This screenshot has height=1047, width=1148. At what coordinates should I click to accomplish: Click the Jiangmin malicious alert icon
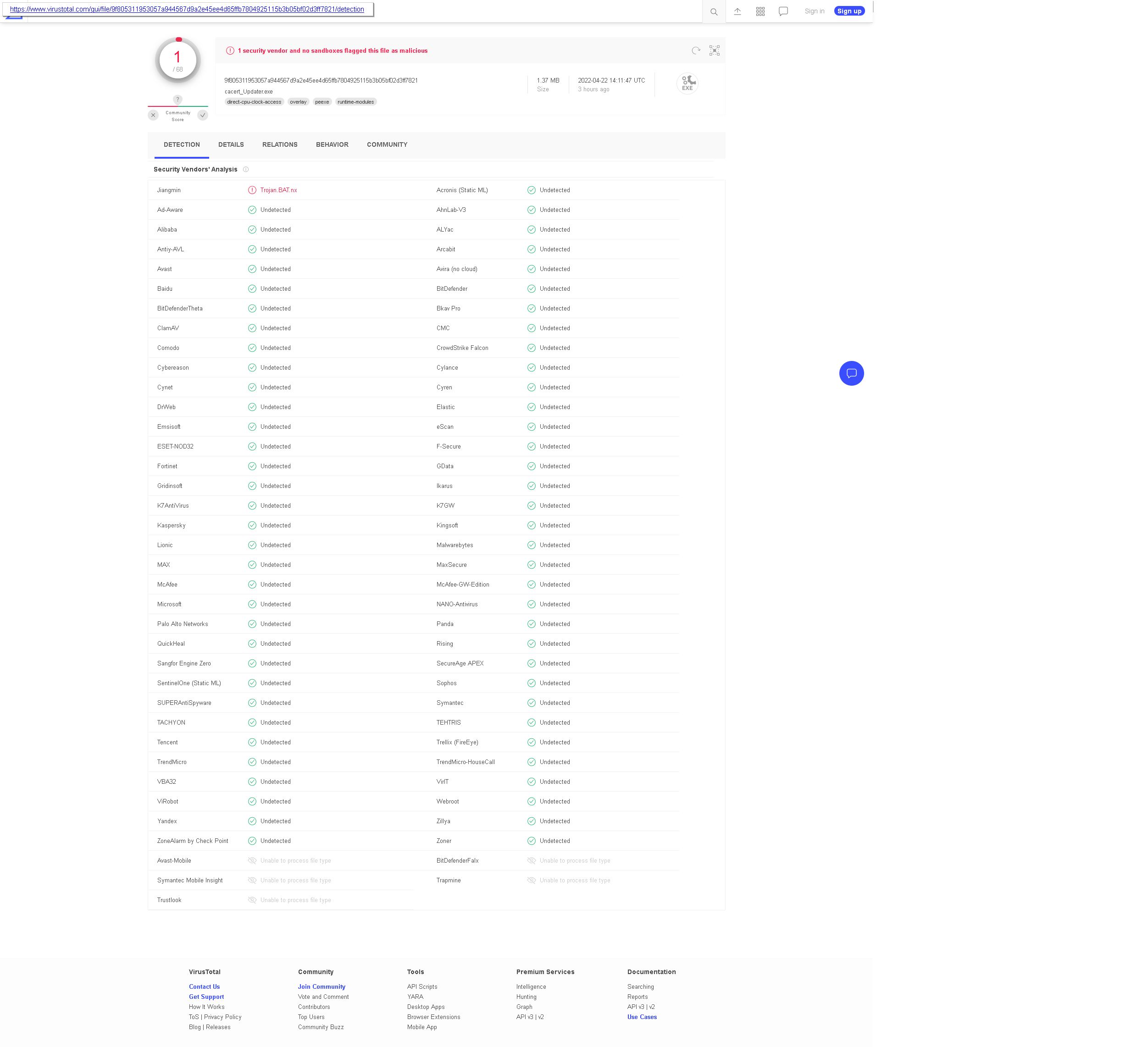[x=252, y=190]
